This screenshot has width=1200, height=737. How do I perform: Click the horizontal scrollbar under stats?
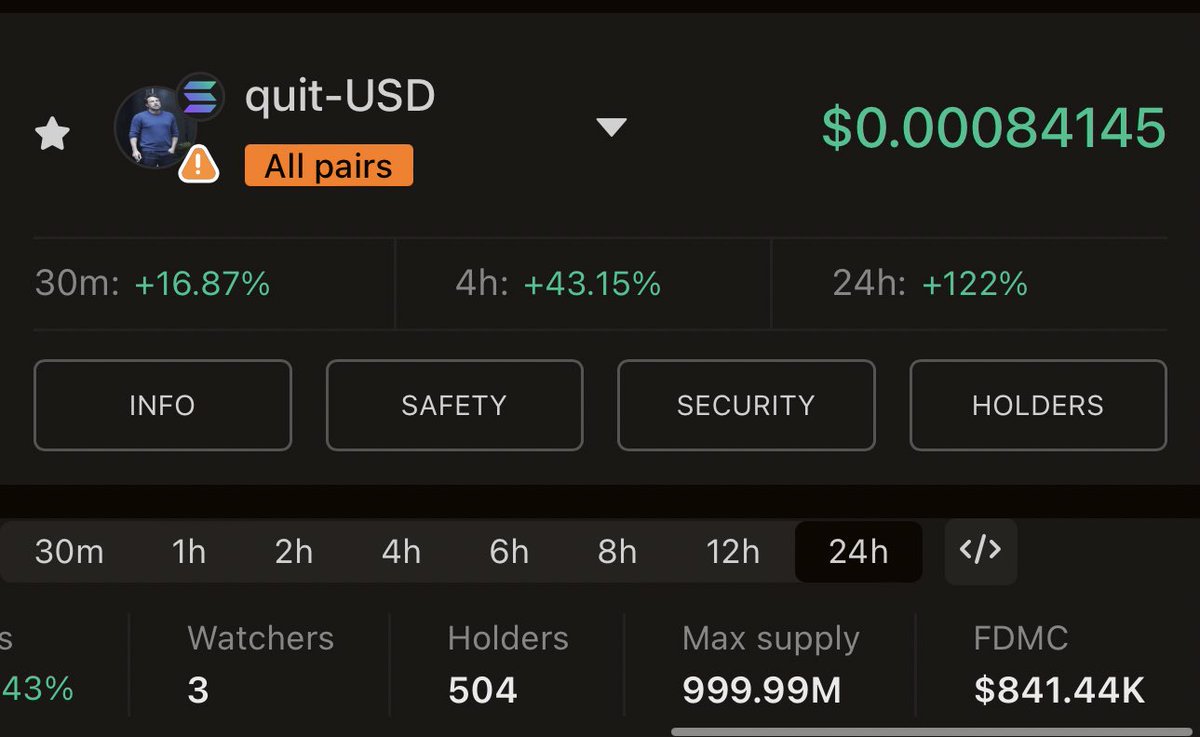[x=935, y=732]
